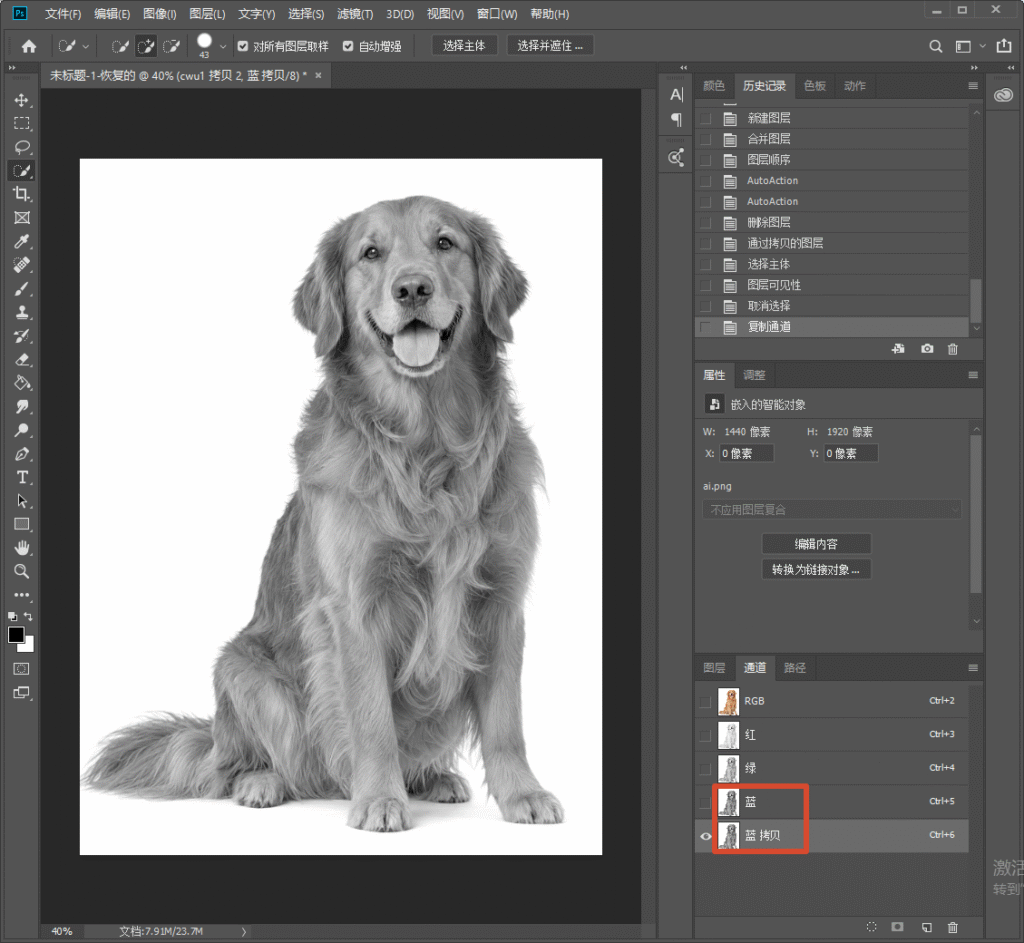1024x943 pixels.
Task: Show the 绿 channel visibility box
Action: (x=705, y=769)
